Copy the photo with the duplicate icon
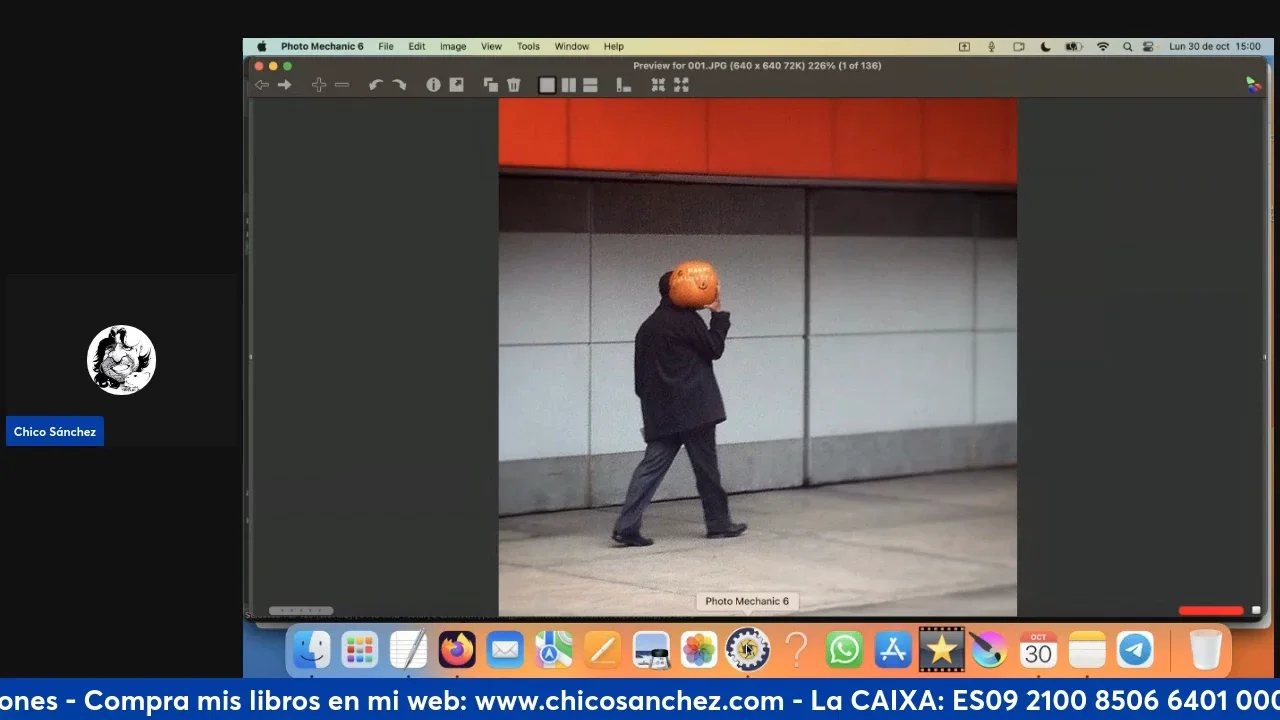Screen dimensions: 1280x720 pyautogui.click(x=490, y=85)
